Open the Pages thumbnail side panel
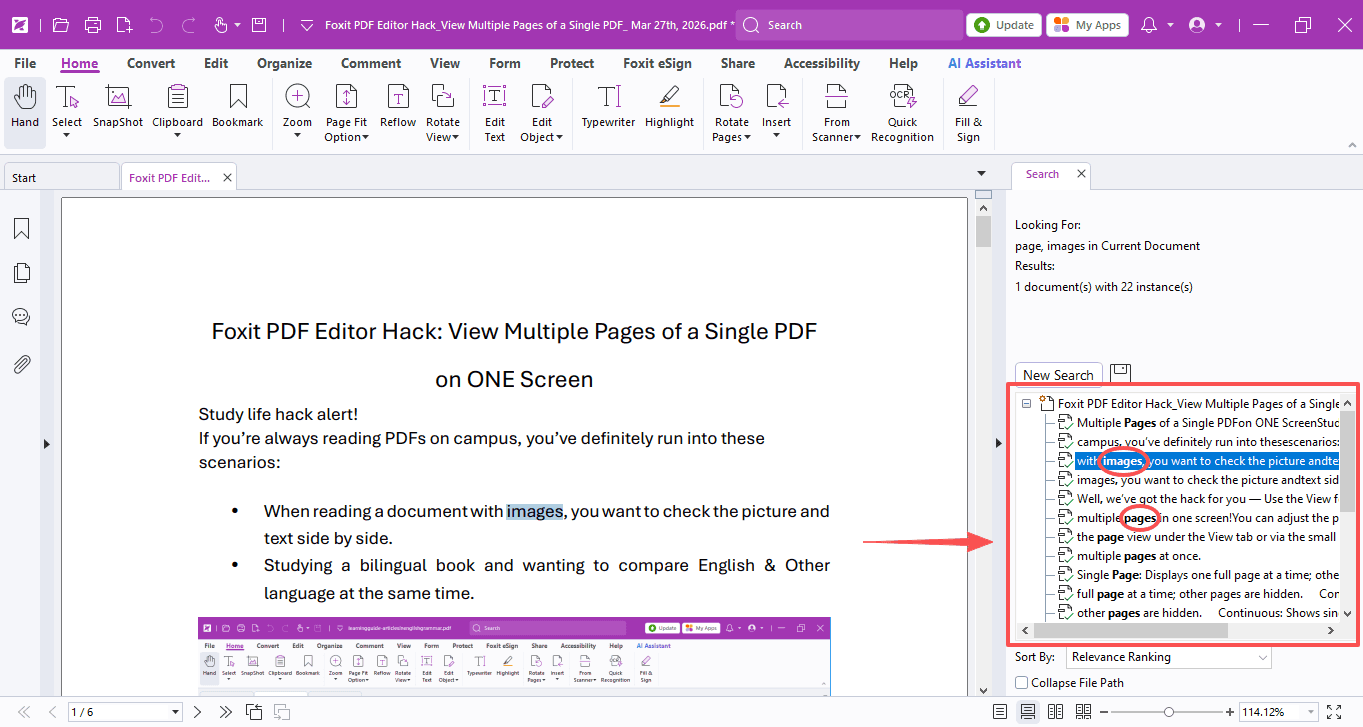 (21, 273)
